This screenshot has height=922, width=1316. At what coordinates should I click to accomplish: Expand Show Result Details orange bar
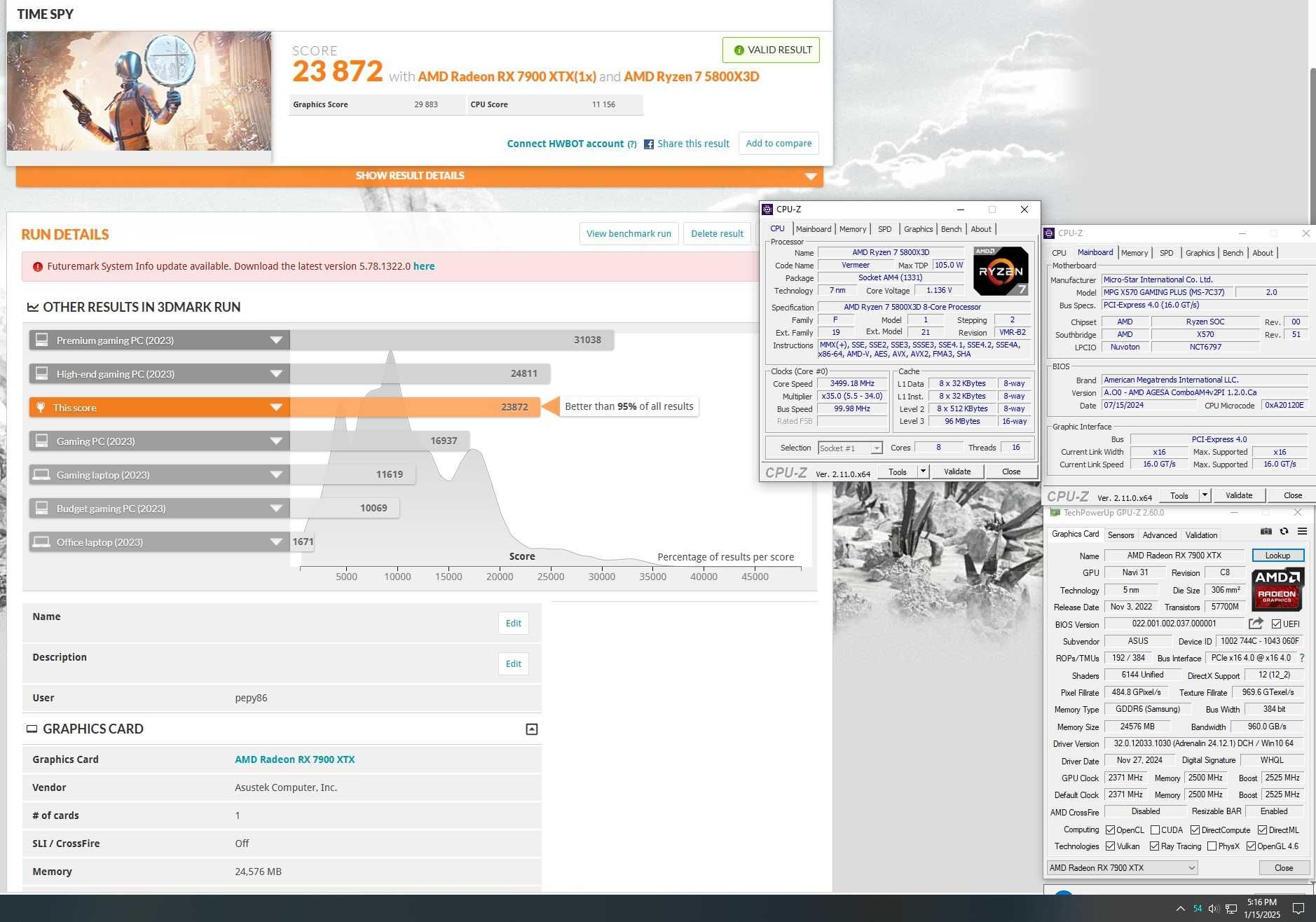[419, 176]
